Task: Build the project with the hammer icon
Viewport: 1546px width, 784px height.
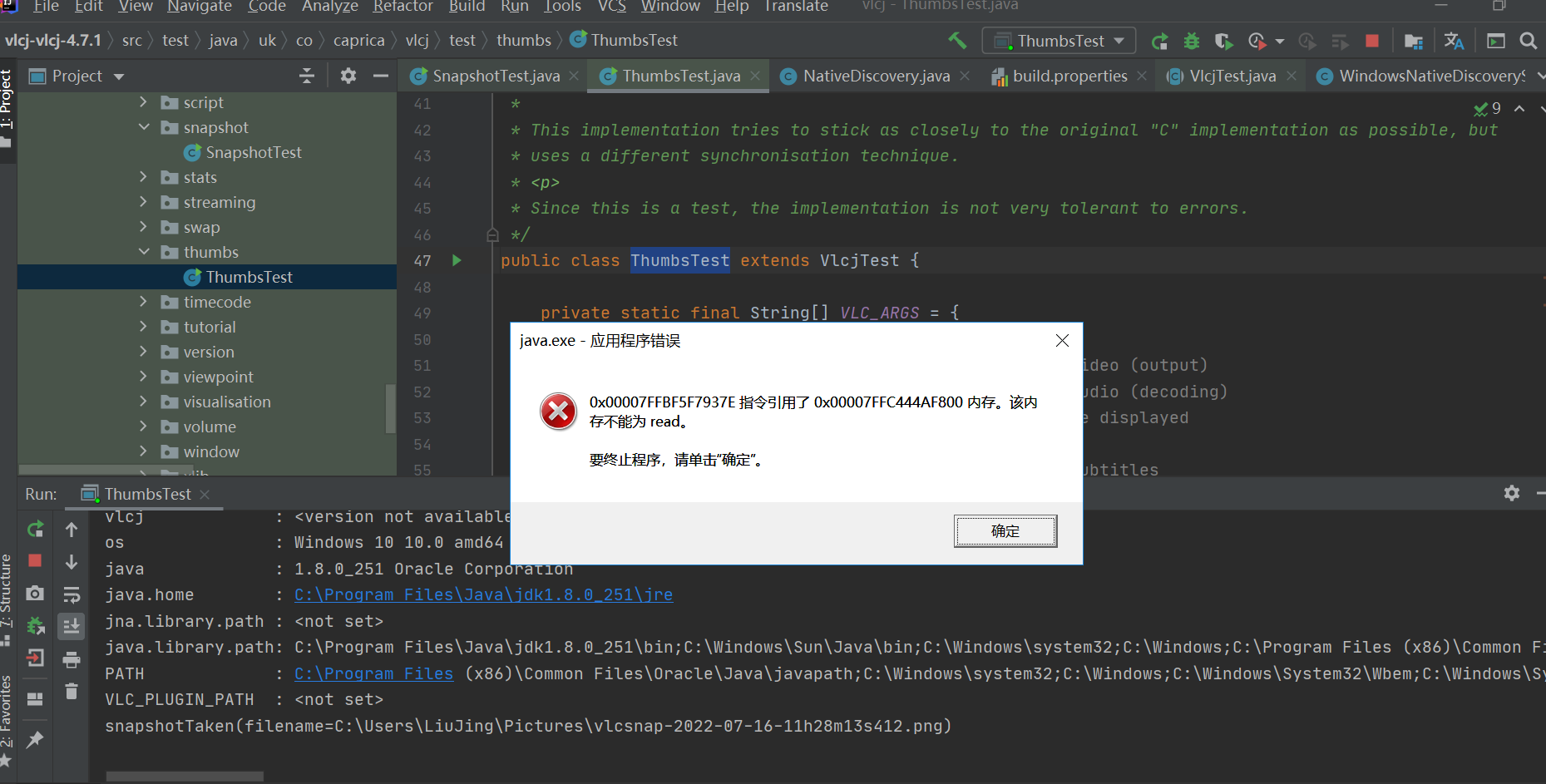Action: click(957, 39)
